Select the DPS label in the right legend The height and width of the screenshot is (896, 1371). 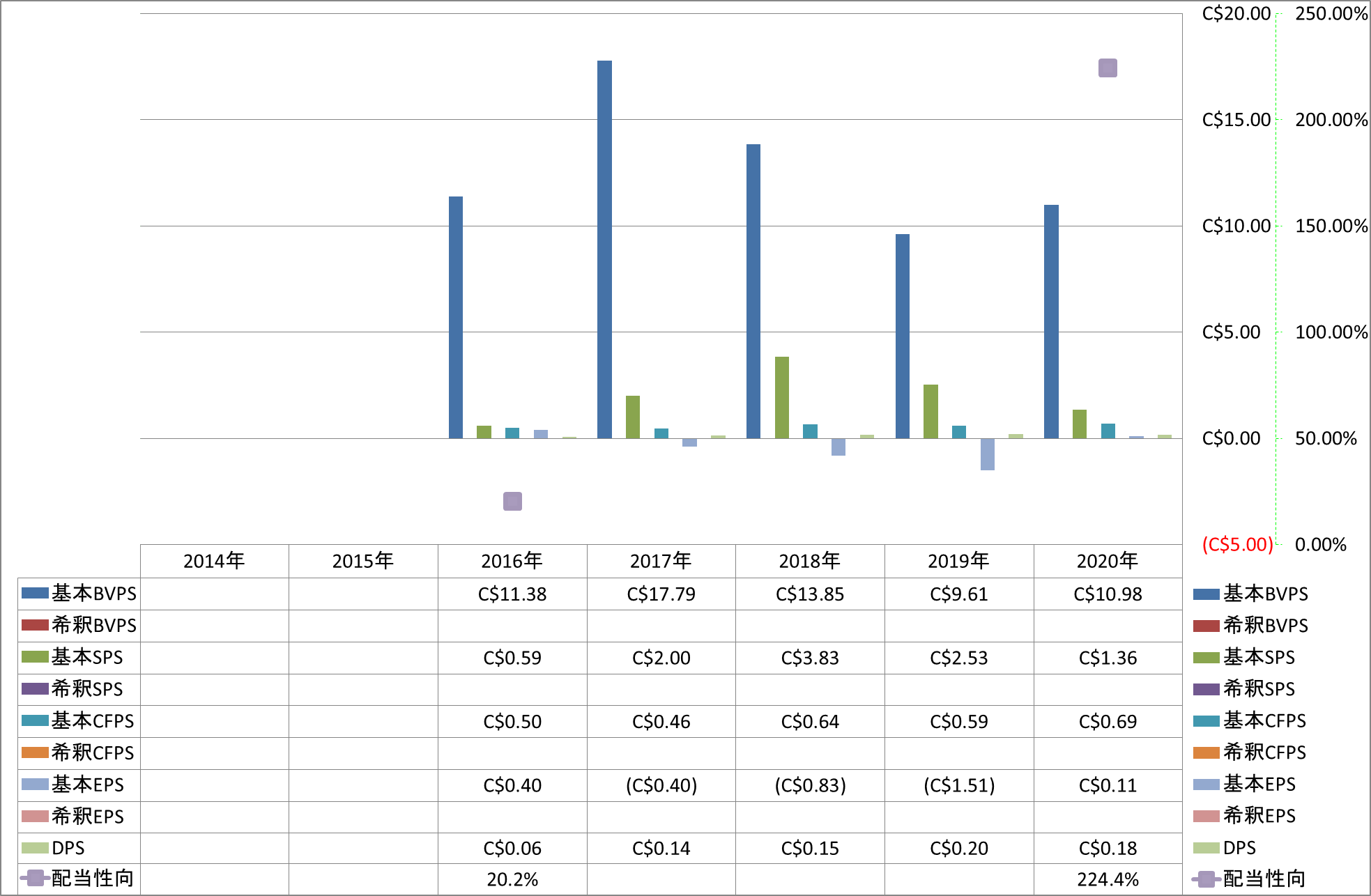point(1239,848)
